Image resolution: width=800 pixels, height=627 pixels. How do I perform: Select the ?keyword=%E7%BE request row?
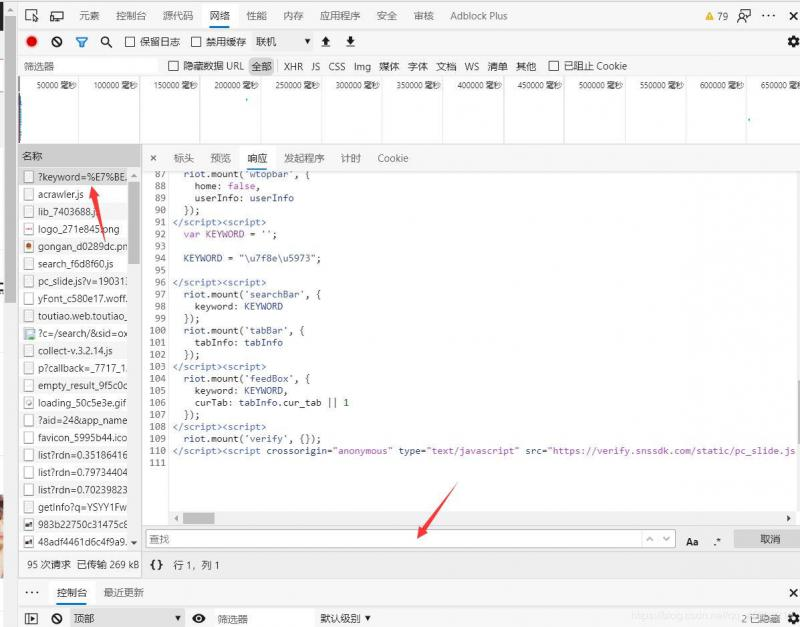coord(74,177)
